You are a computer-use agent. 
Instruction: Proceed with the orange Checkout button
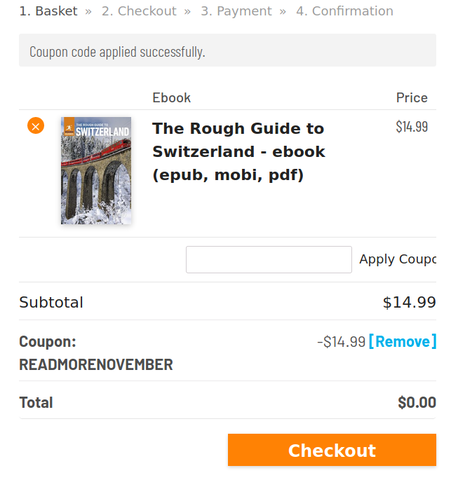pyautogui.click(x=332, y=450)
